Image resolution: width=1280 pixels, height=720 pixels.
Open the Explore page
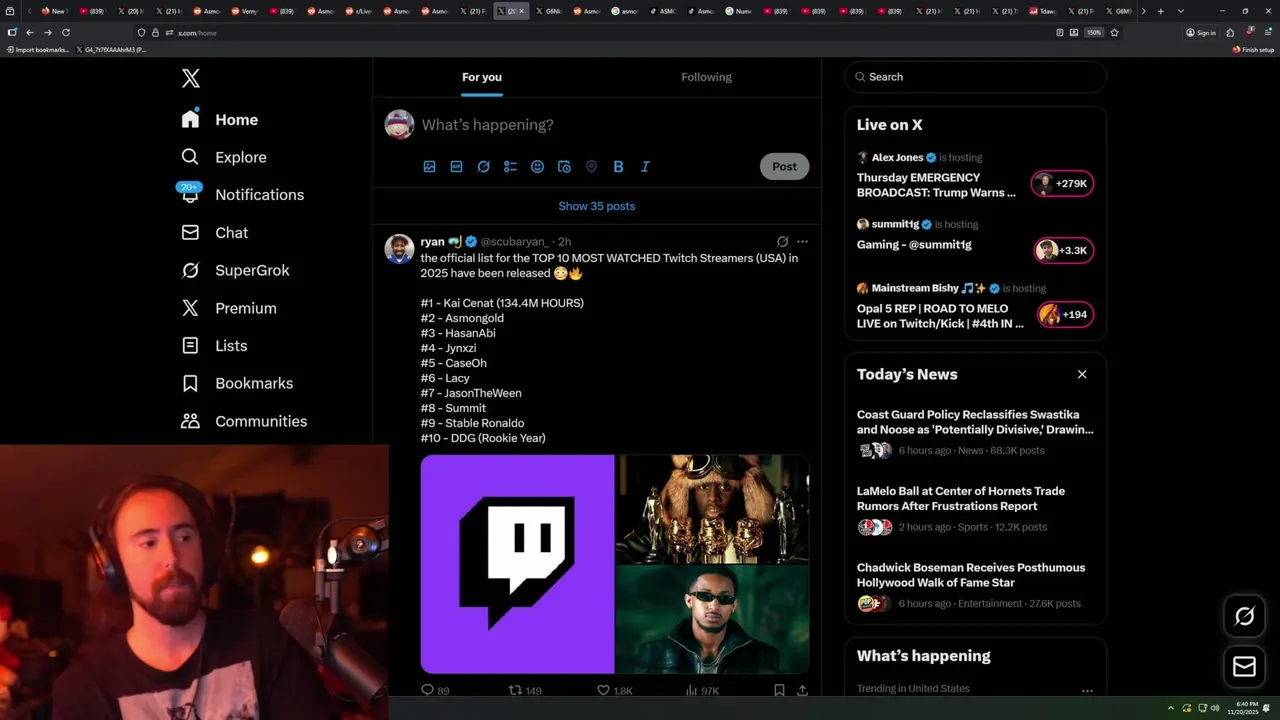[223, 157]
